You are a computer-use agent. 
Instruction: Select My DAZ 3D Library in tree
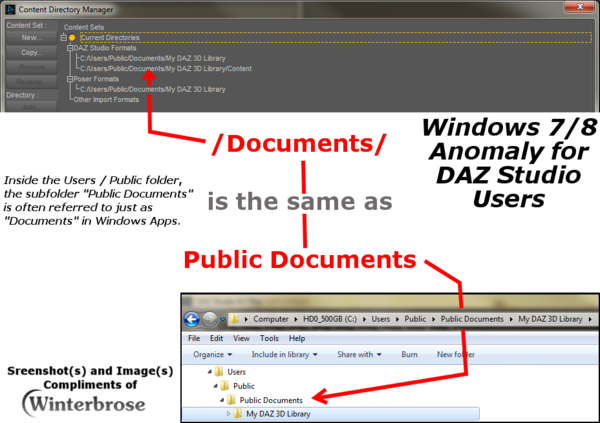(x=278, y=414)
